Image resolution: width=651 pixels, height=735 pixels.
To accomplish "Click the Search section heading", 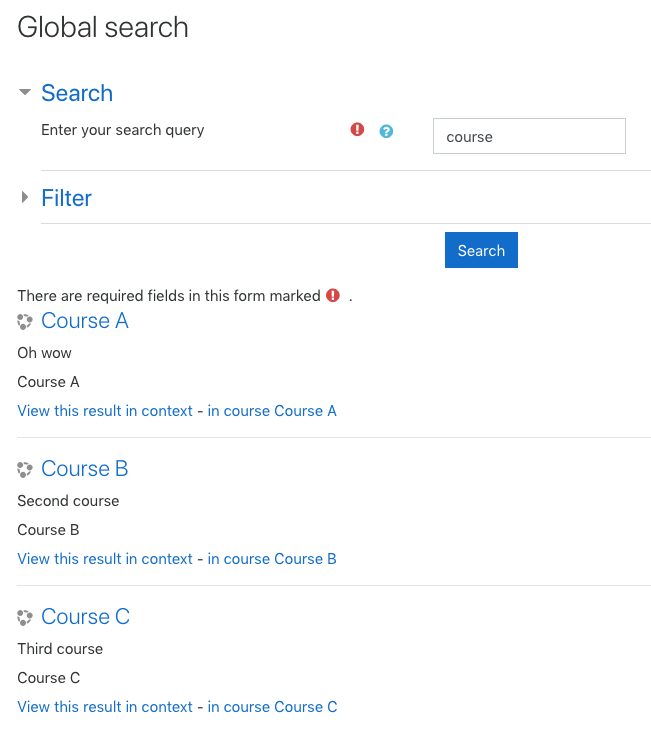I will point(77,93).
